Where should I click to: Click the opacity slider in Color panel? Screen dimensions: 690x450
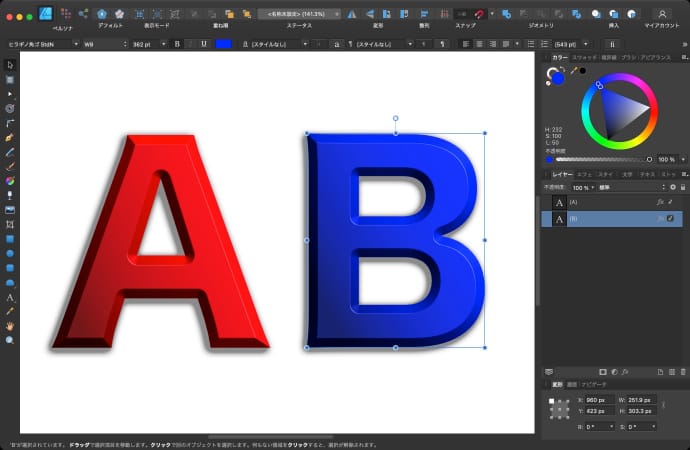[x=600, y=159]
